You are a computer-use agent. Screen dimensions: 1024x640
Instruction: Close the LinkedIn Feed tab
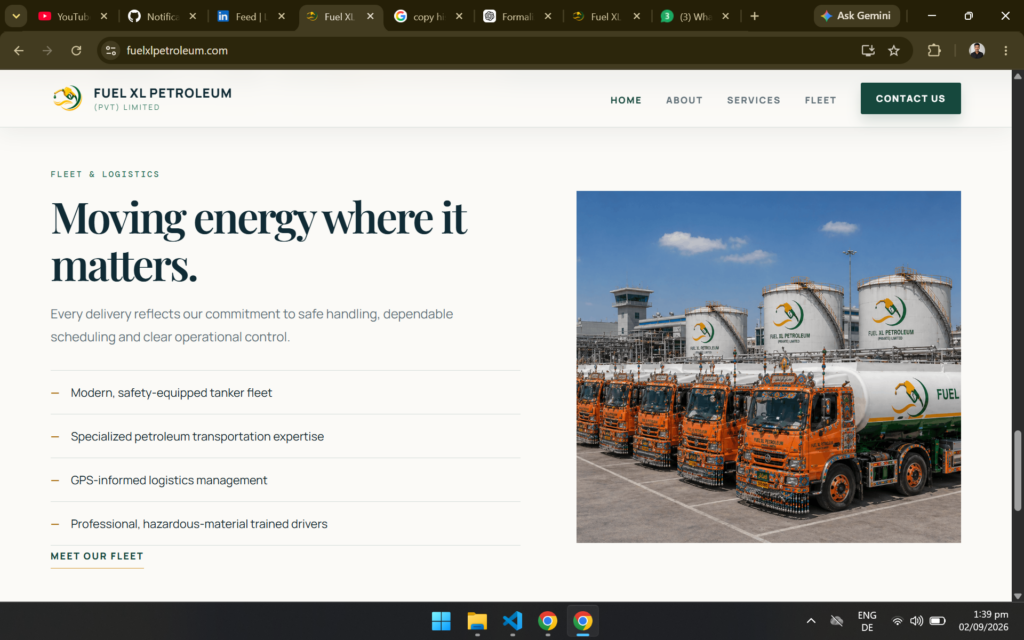pyautogui.click(x=281, y=16)
